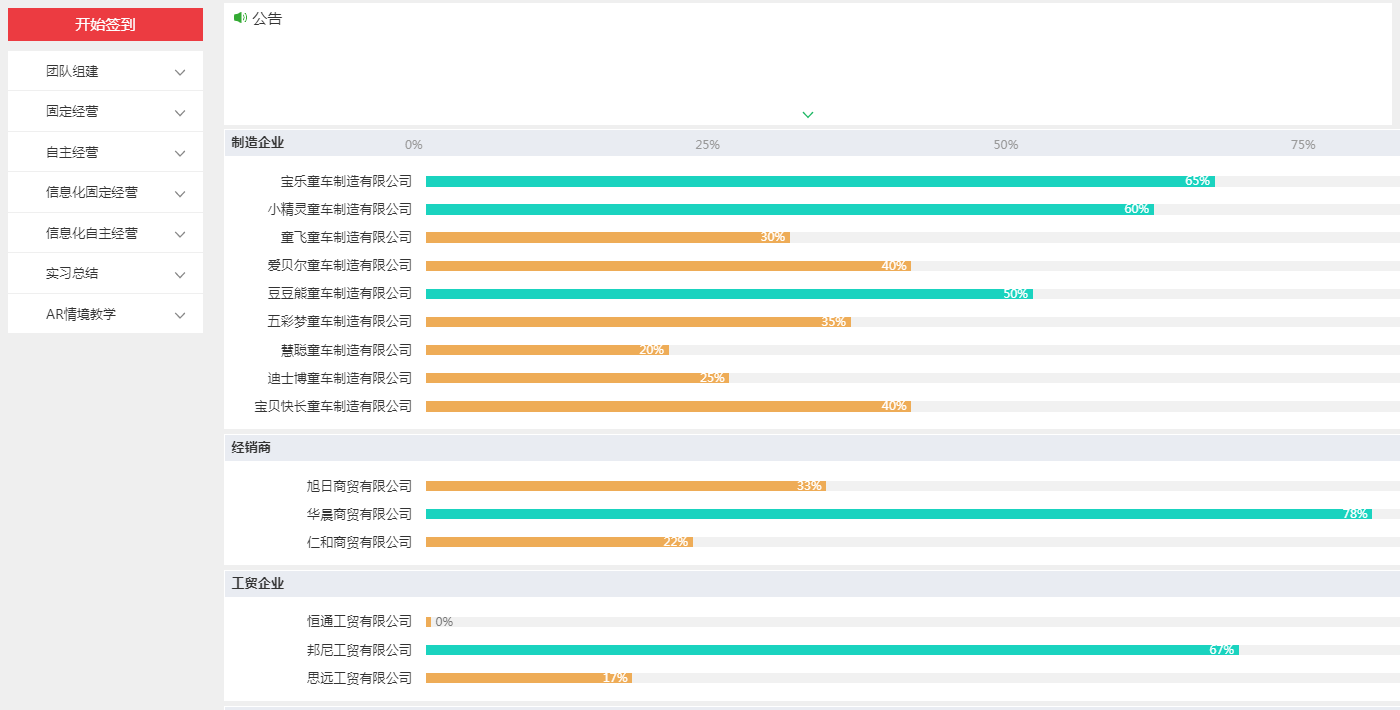Open the 信息化固定经营 menu item
Viewport: 1400px width, 710px height.
pyautogui.click(x=105, y=193)
